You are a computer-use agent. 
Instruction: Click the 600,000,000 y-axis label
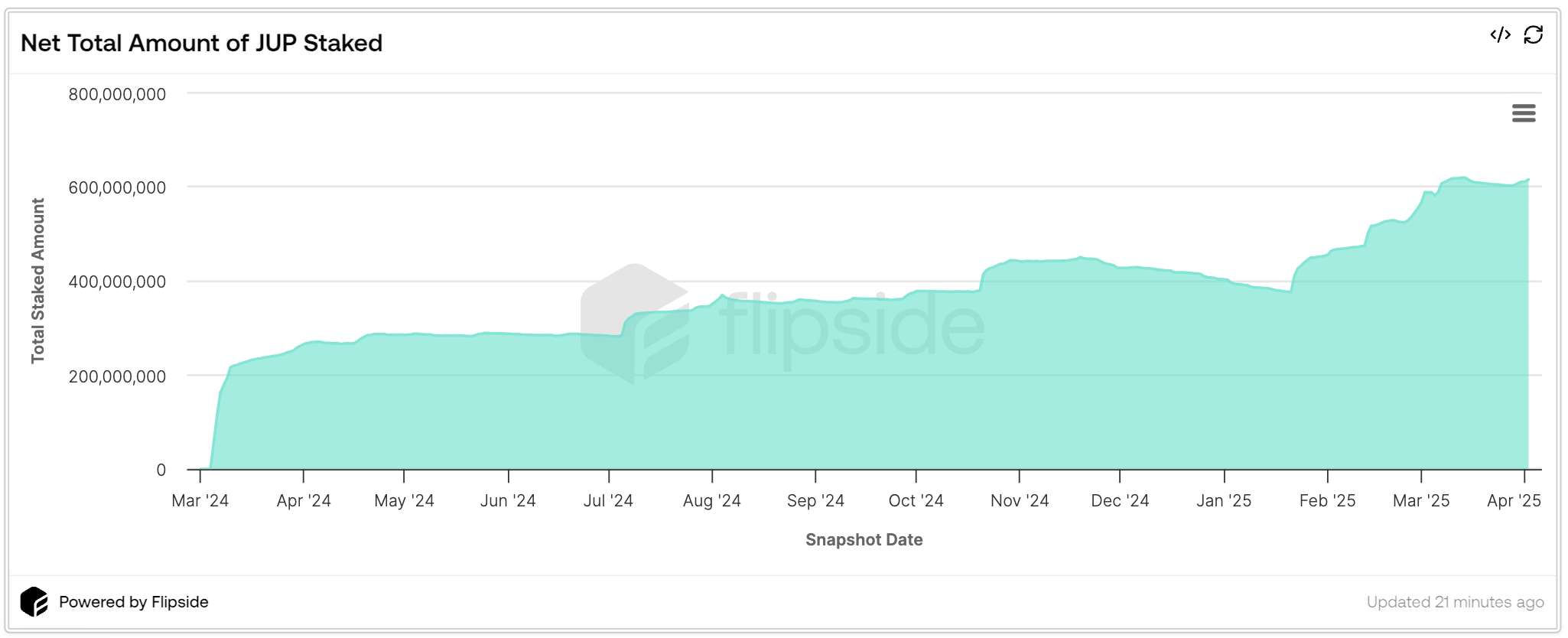pyautogui.click(x=117, y=187)
